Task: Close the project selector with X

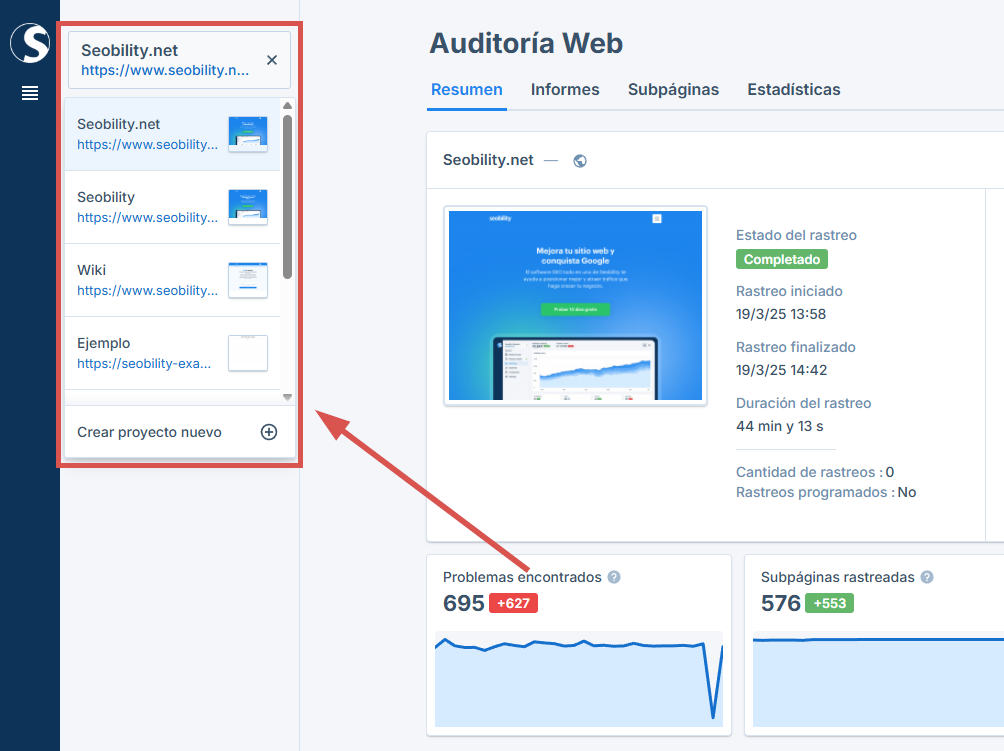Action: [x=272, y=60]
